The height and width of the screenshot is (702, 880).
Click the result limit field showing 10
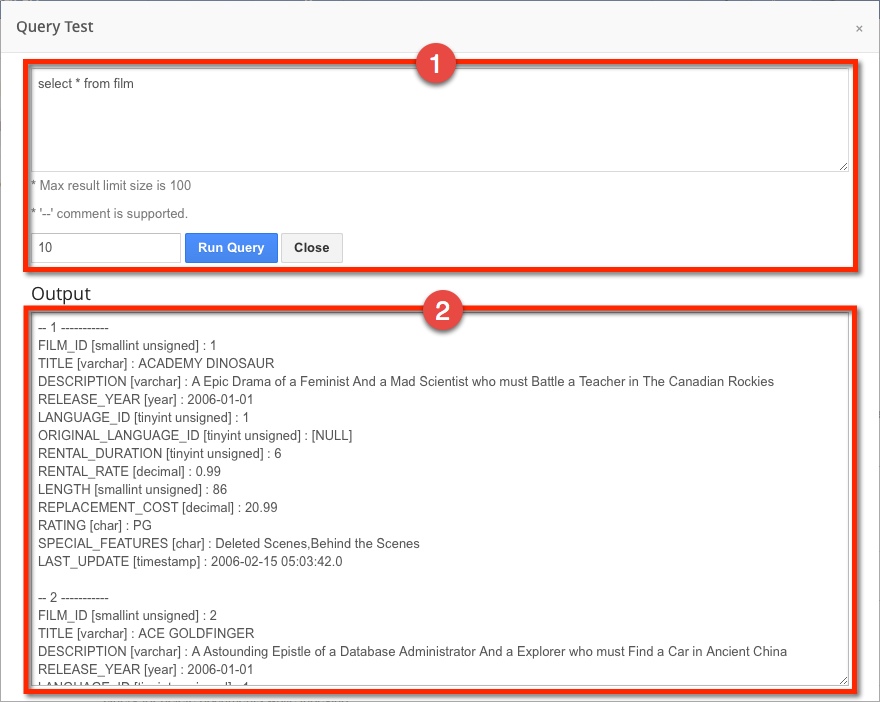[106, 247]
